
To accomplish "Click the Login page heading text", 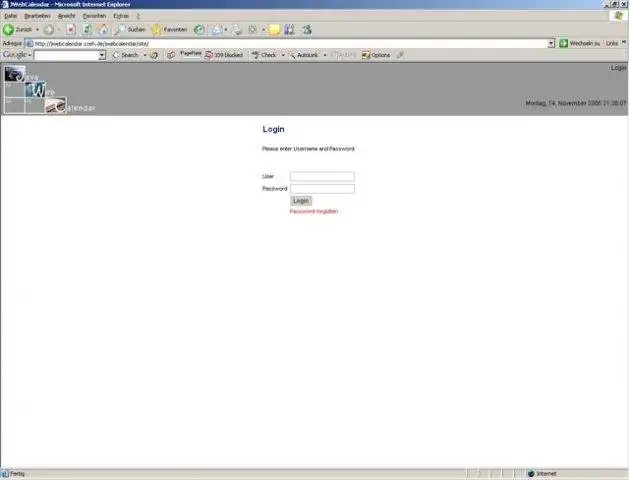I will click(x=273, y=129).
